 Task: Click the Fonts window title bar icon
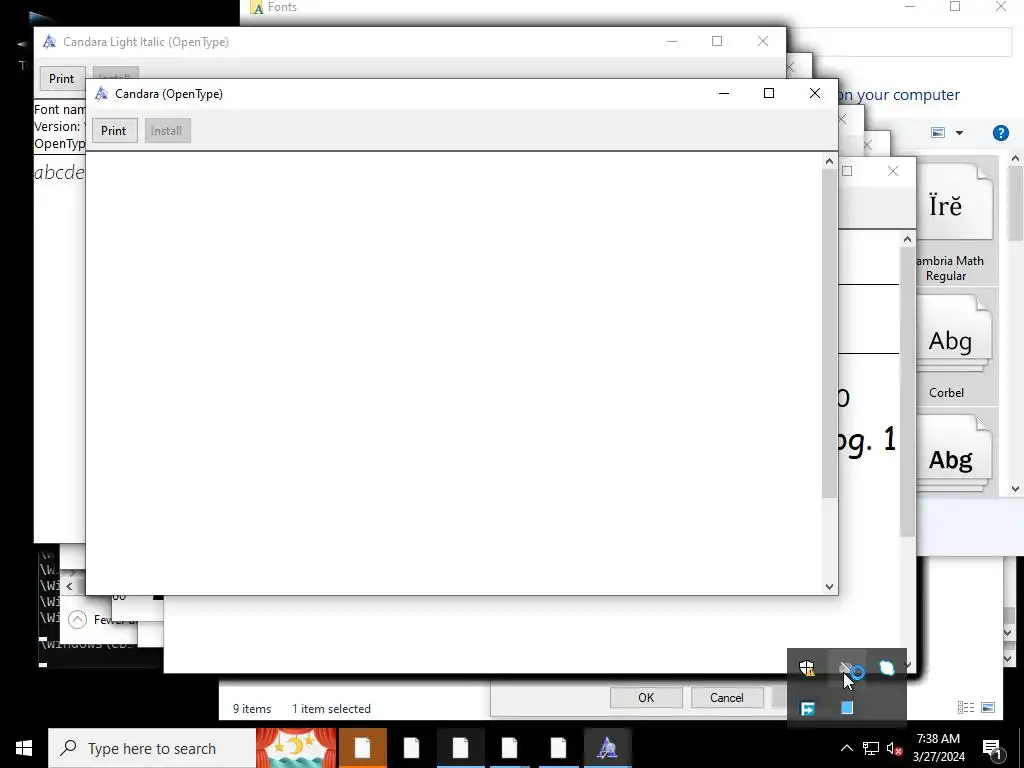point(257,7)
